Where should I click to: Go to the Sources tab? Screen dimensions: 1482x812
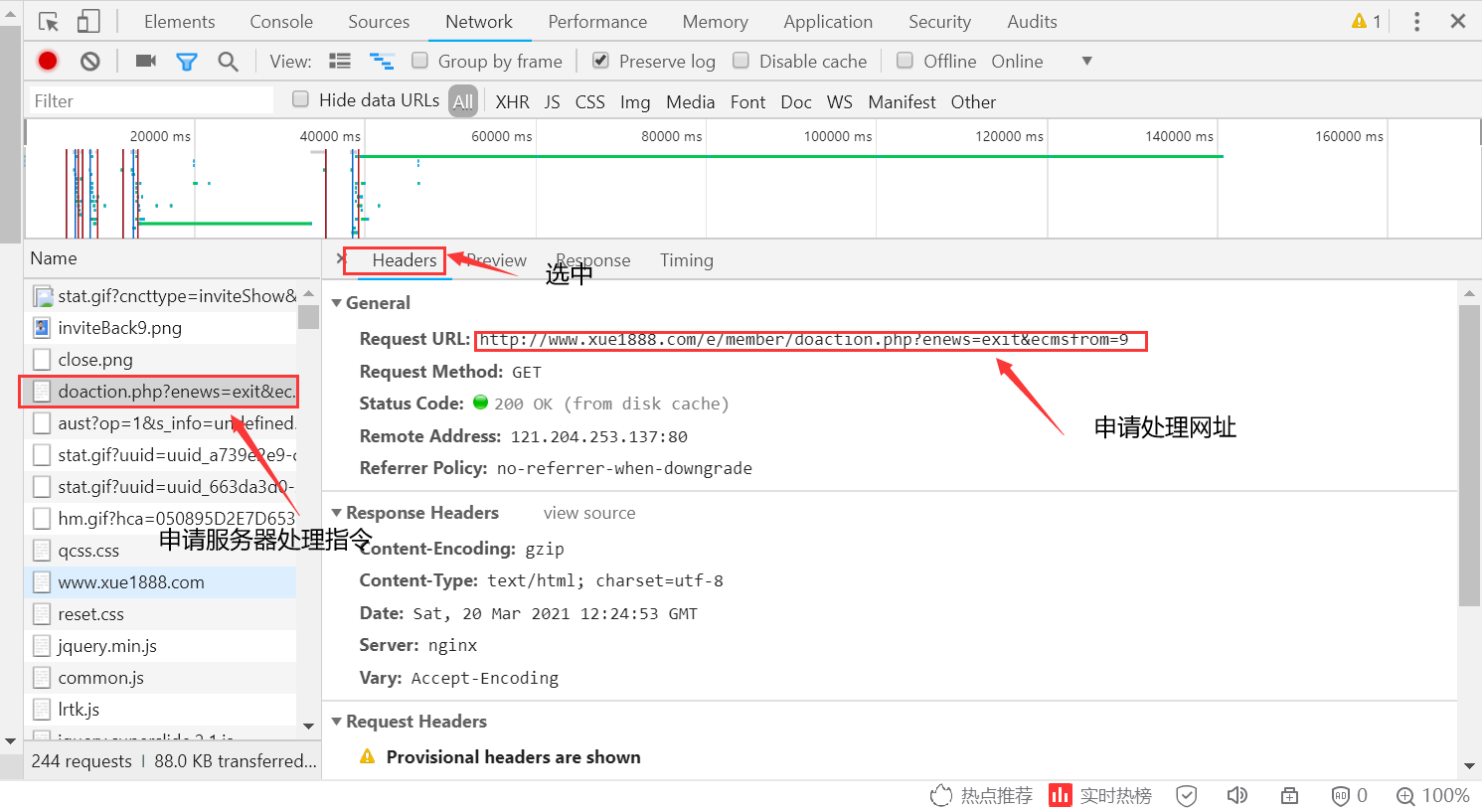coord(379,21)
